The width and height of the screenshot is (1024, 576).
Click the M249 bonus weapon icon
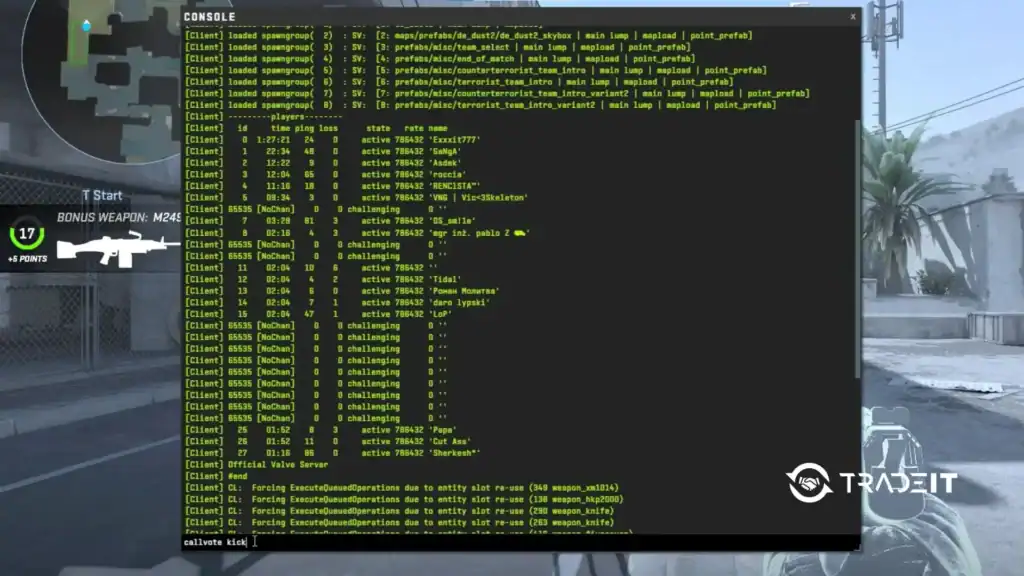[118, 249]
